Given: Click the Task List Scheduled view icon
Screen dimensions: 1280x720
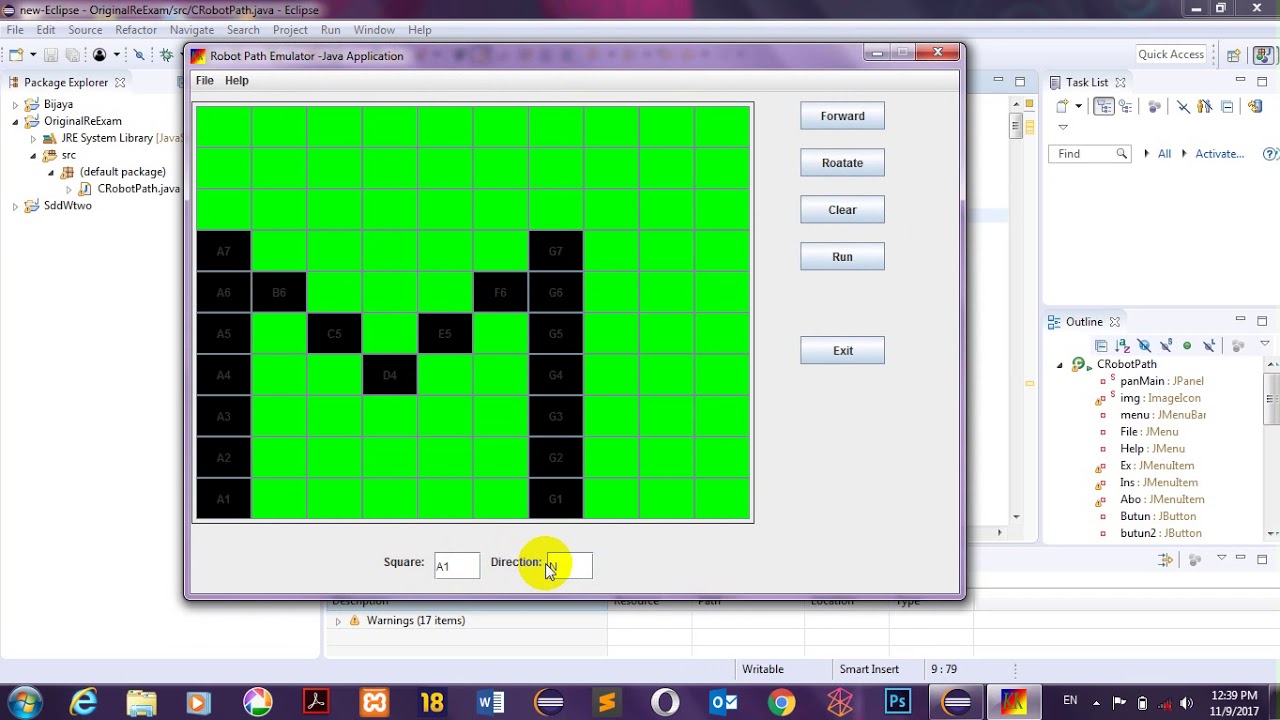Looking at the screenshot, I should tap(1127, 106).
